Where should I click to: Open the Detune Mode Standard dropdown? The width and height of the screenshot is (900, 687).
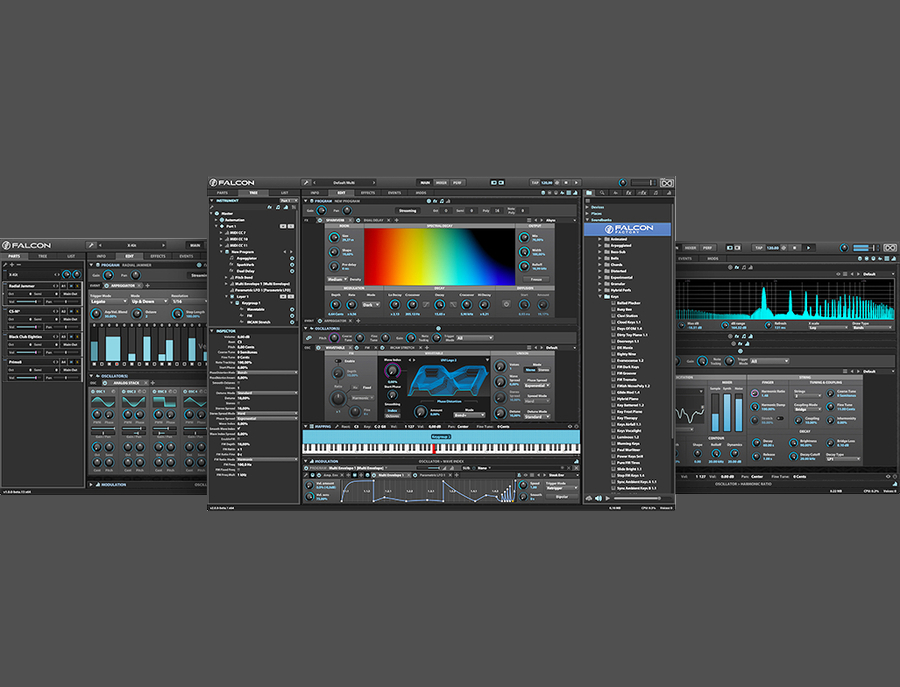click(537, 416)
